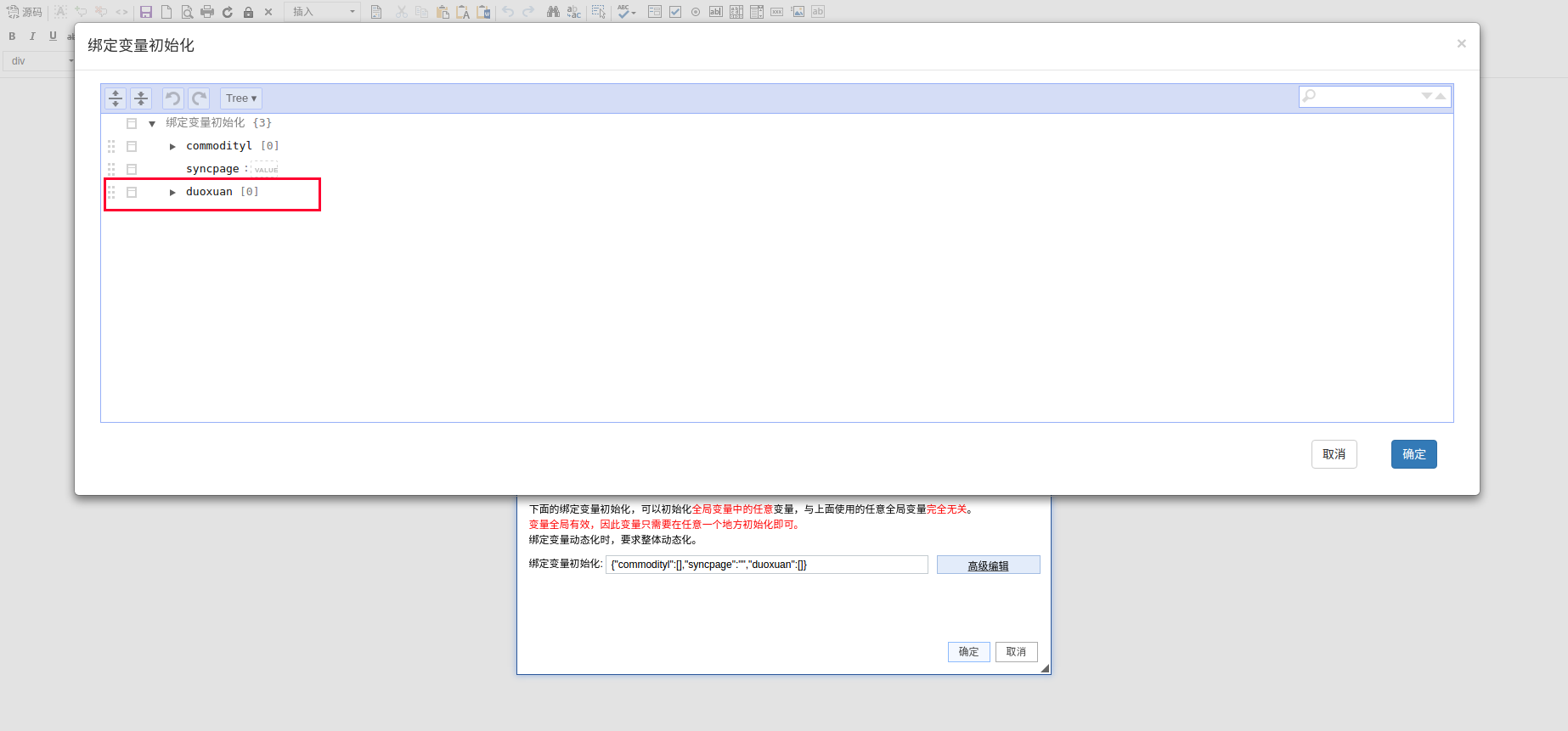Click the blue 确定 button in modal

tap(1413, 454)
